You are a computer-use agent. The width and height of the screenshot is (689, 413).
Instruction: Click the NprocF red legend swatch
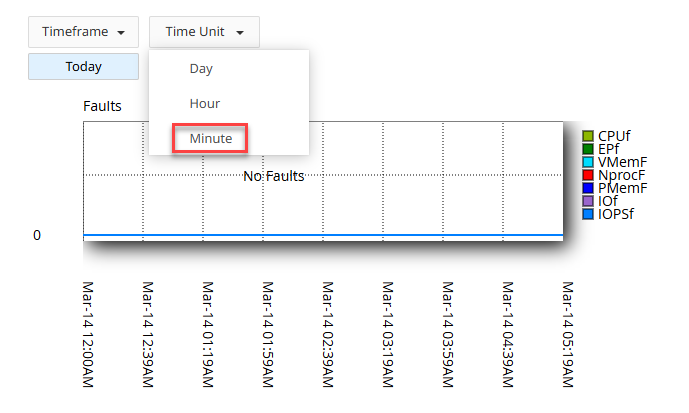pyautogui.click(x=589, y=175)
